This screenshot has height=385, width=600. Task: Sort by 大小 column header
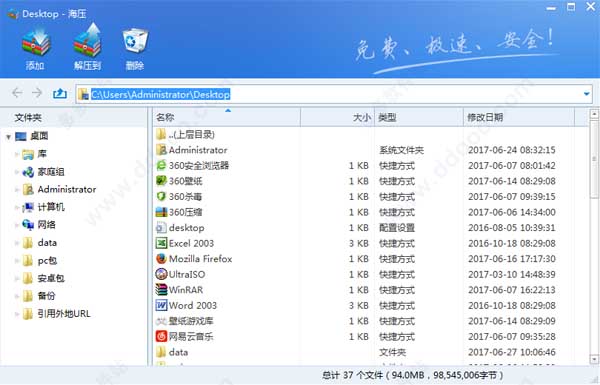(338, 117)
